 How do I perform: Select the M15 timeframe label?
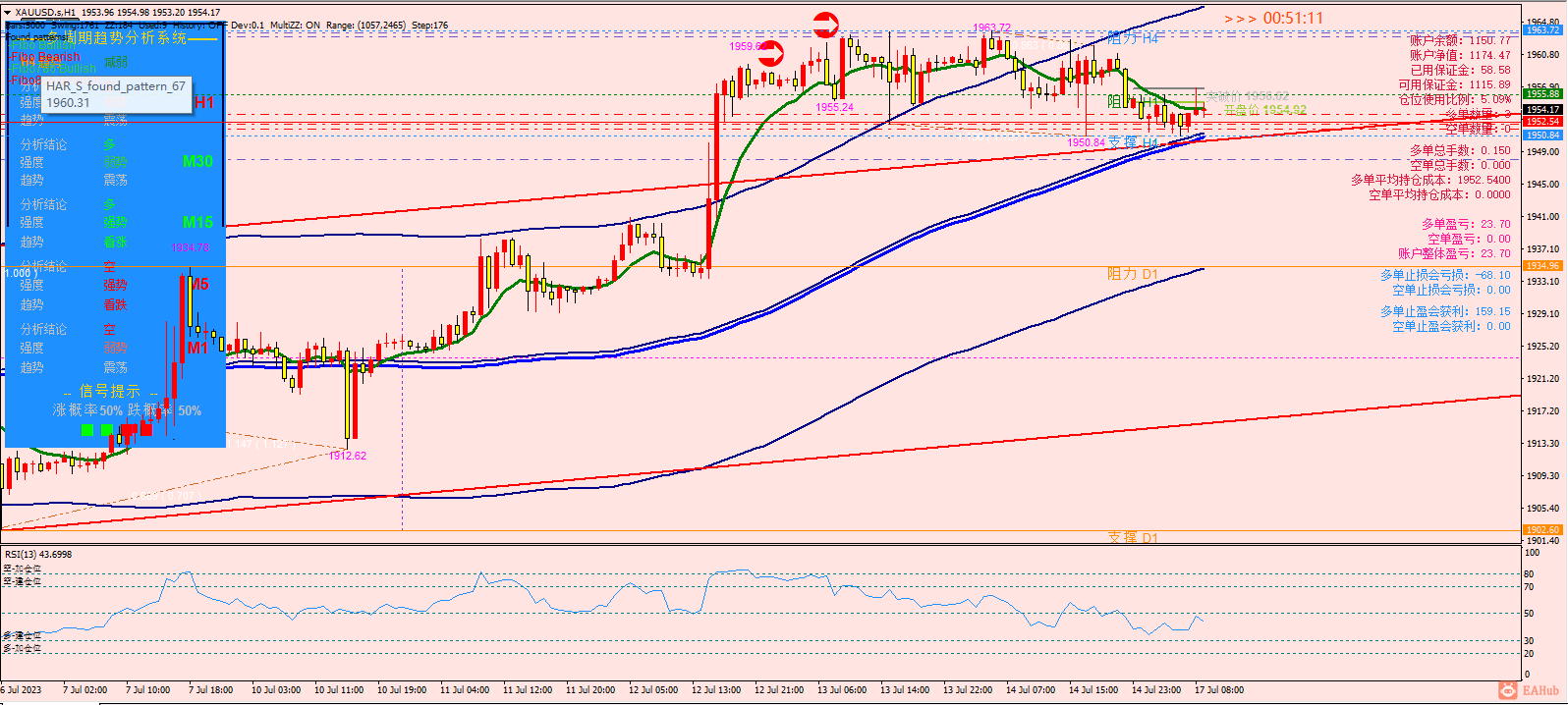tap(197, 222)
